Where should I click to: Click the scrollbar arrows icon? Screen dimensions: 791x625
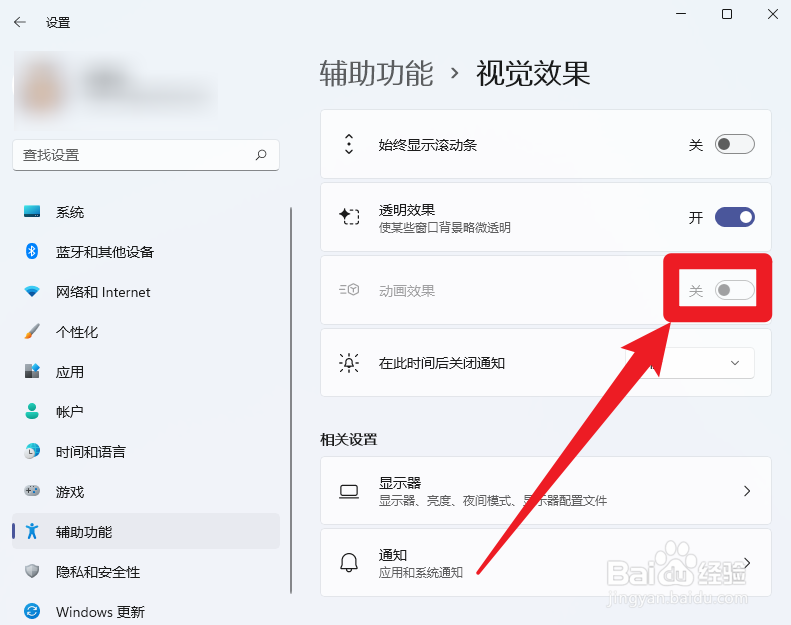[x=349, y=144]
